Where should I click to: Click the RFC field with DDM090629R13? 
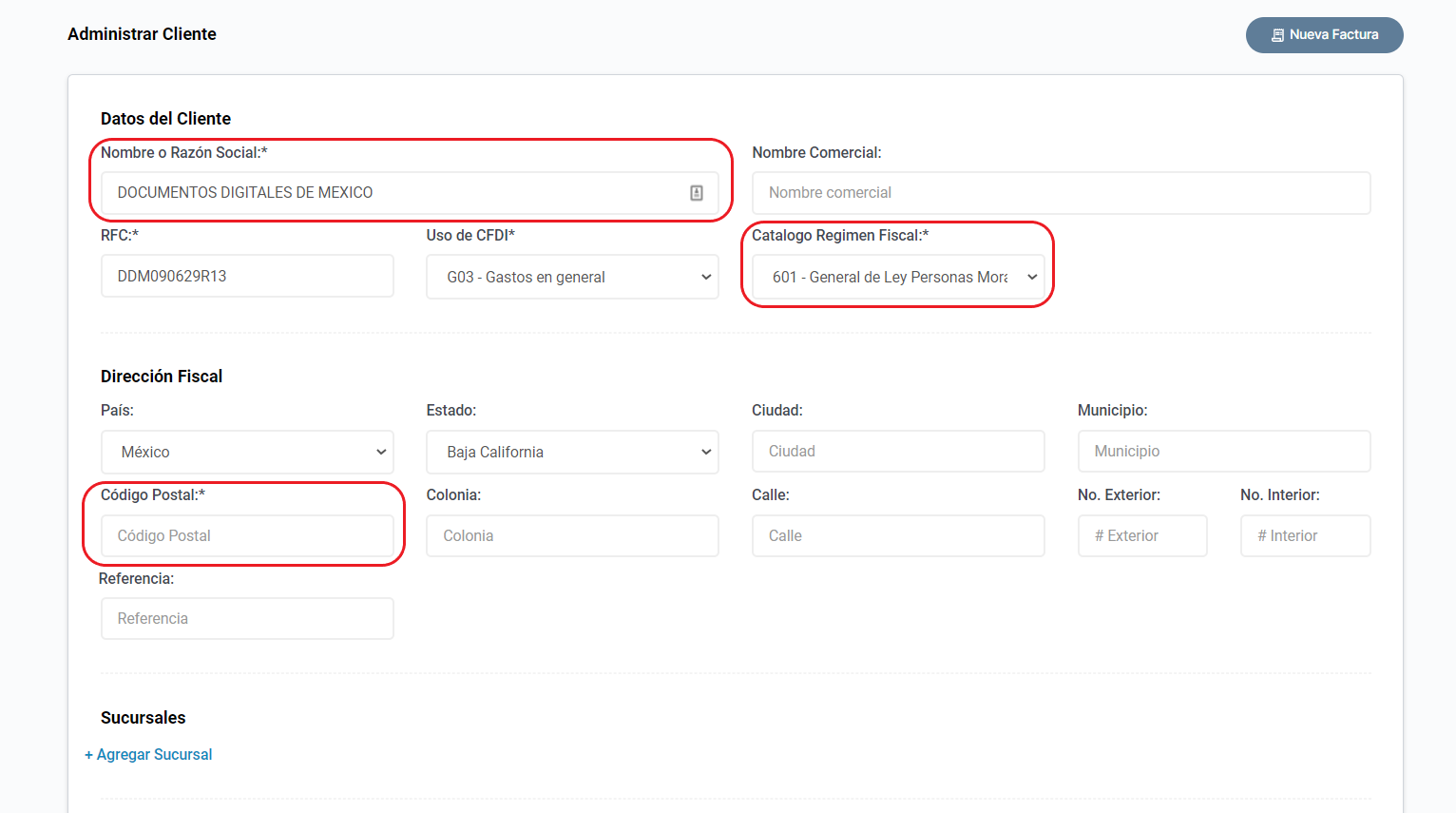[247, 276]
